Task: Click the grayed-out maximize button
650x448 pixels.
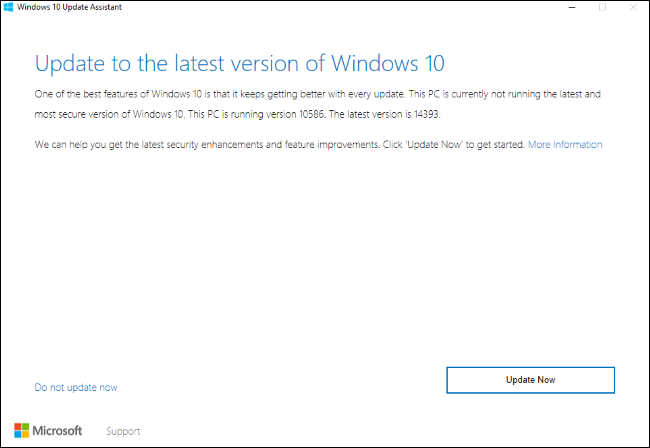Action: (x=602, y=7)
